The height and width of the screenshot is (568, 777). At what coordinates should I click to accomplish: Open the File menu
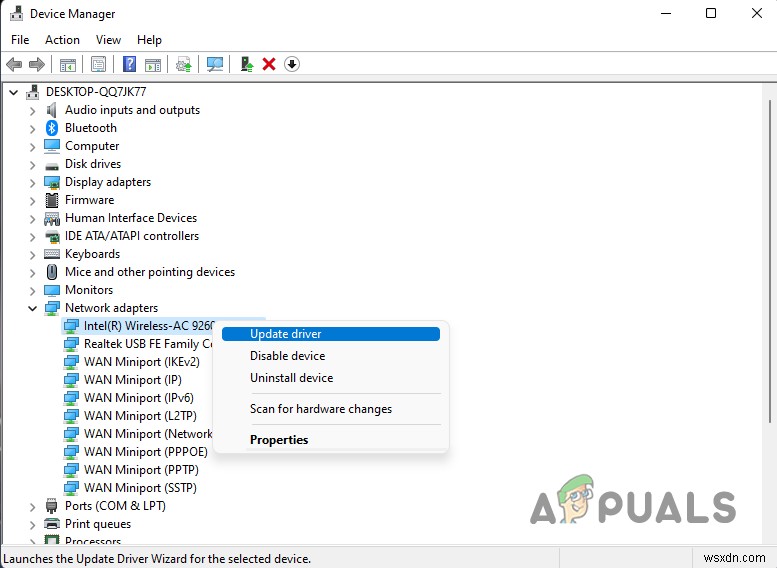tap(20, 40)
